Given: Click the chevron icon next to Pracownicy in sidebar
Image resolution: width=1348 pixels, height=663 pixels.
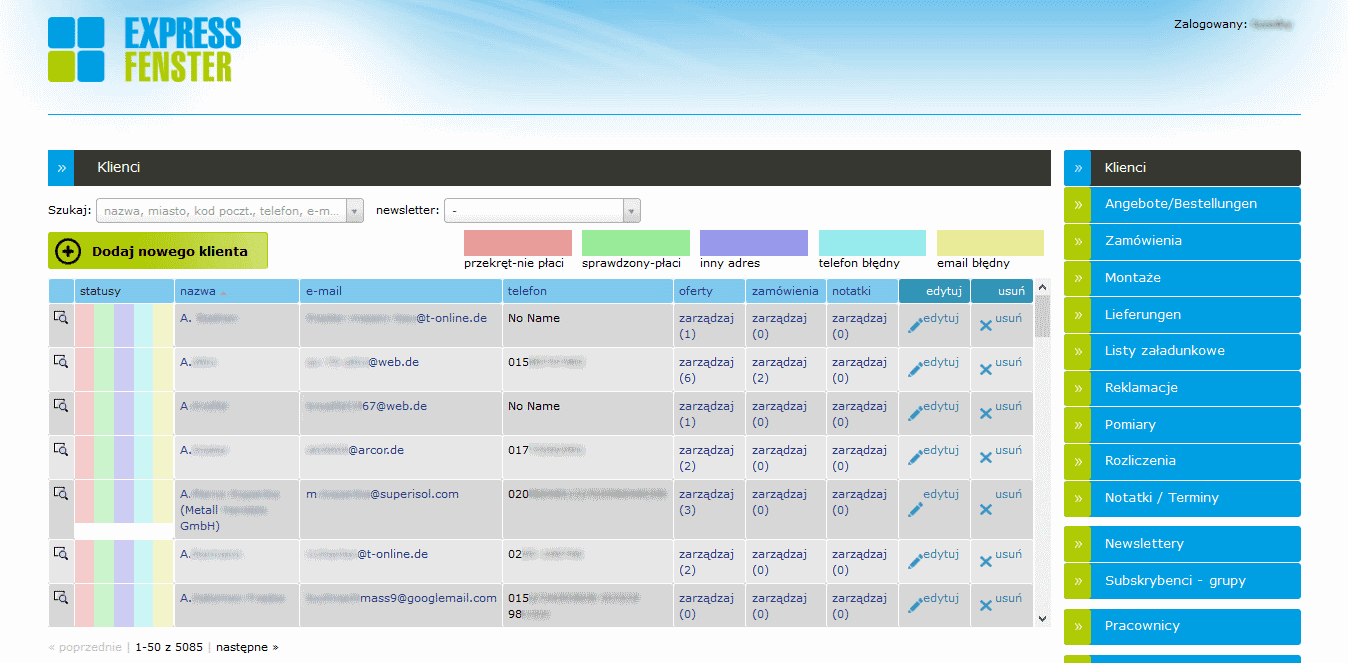Looking at the screenshot, I should tap(1076, 625).
